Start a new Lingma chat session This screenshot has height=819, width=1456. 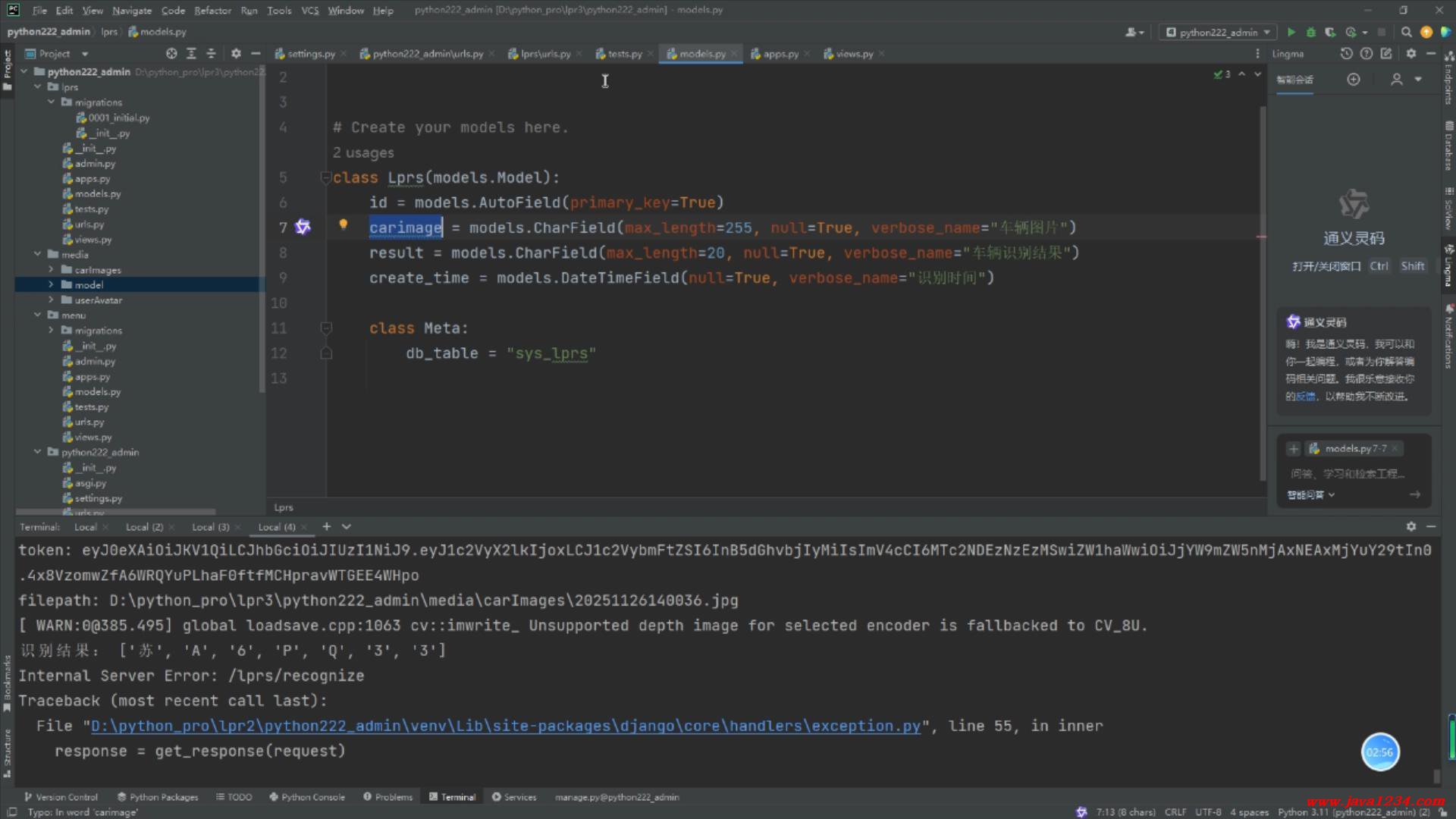(1354, 80)
